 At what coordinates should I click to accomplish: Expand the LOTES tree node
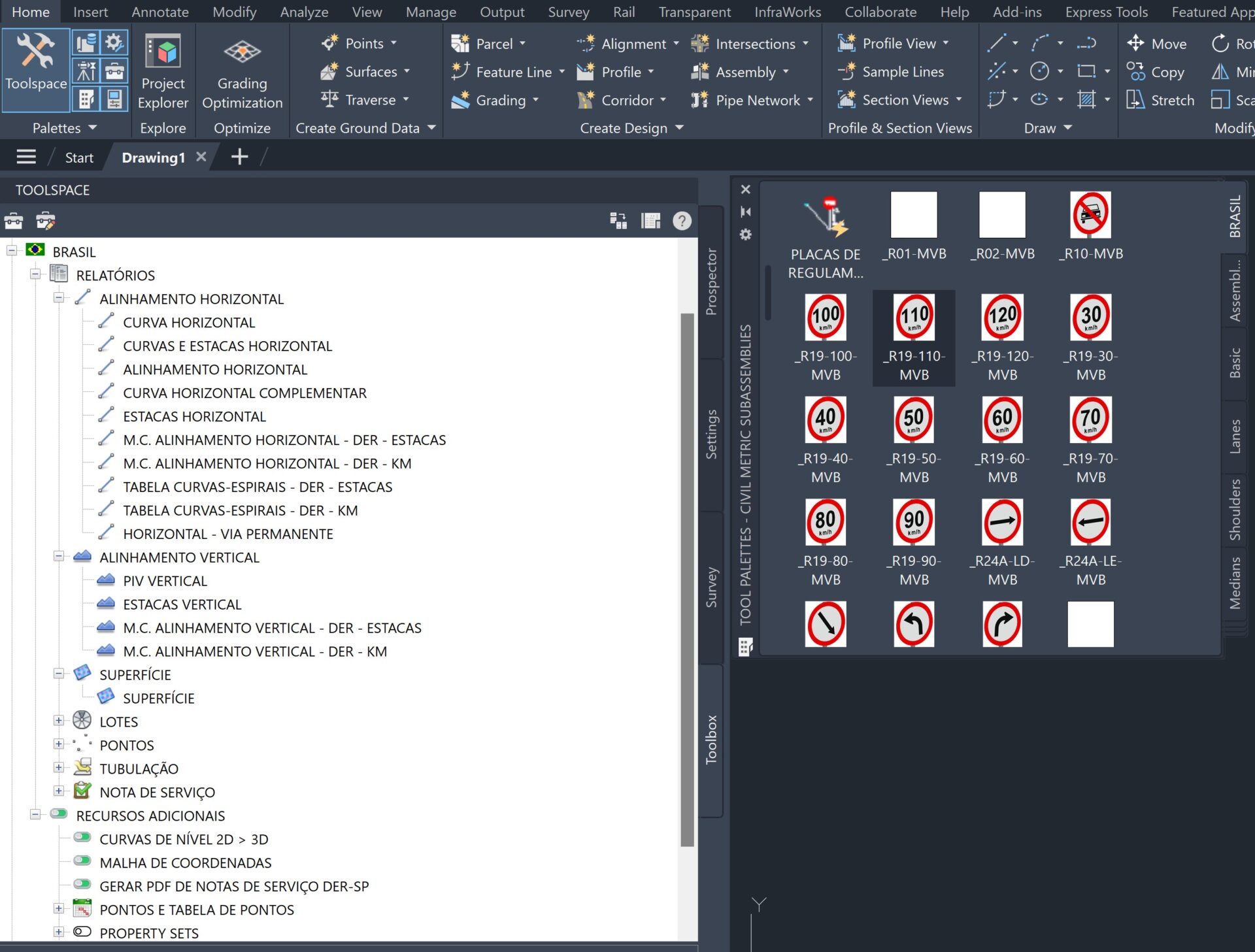(59, 721)
